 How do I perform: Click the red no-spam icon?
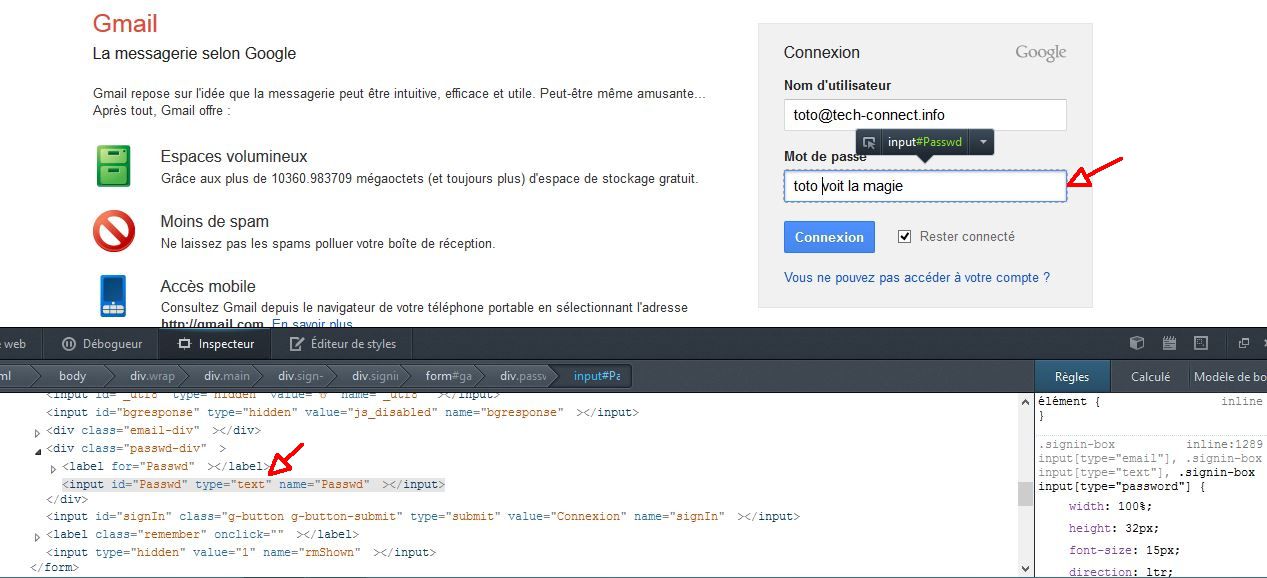[113, 231]
